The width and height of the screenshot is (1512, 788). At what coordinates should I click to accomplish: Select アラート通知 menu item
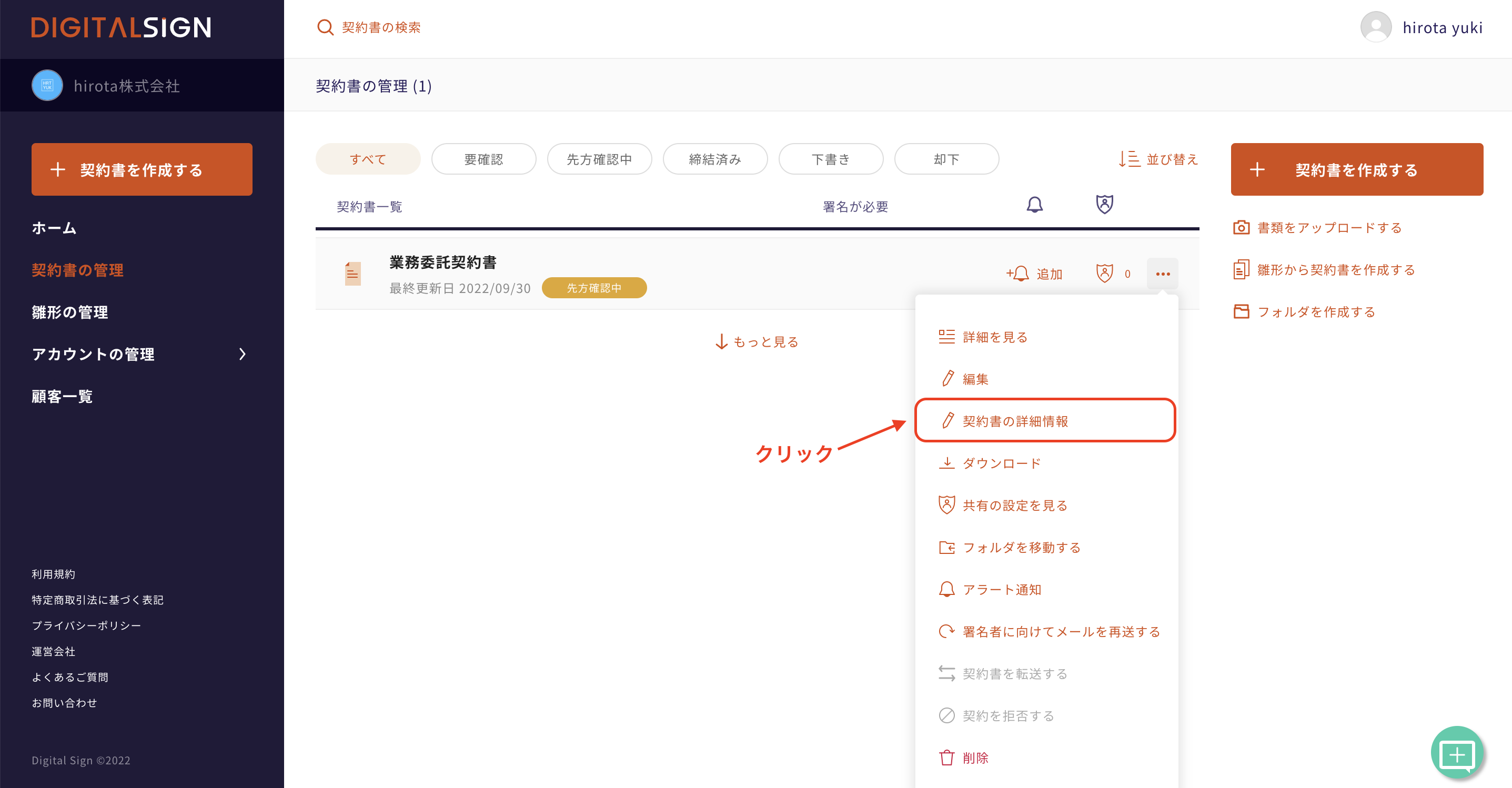1046,590
